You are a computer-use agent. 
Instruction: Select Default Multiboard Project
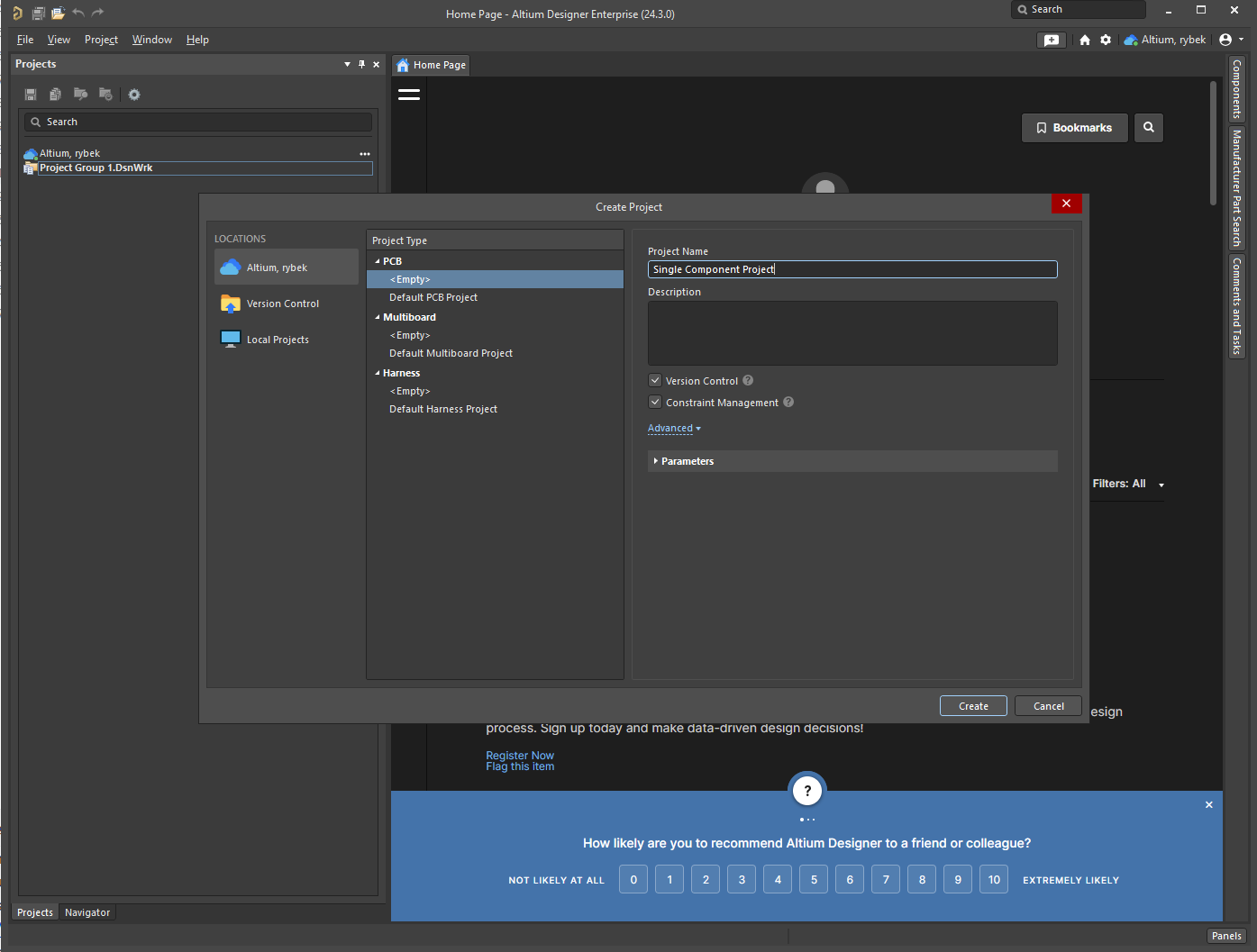[495, 353]
